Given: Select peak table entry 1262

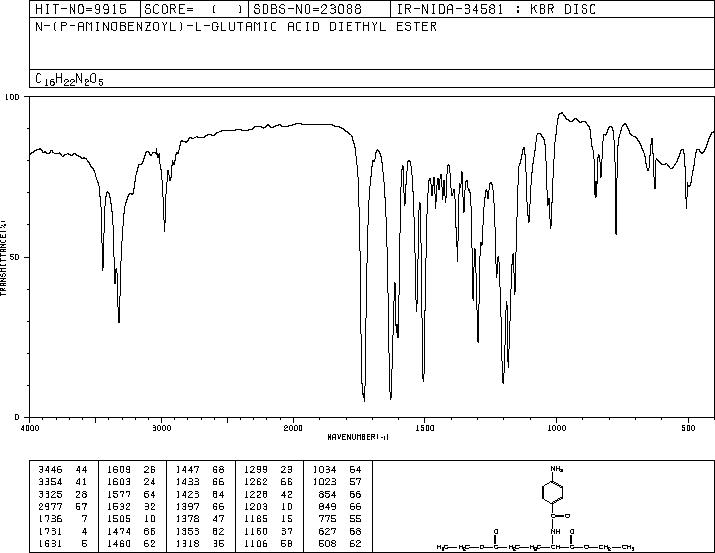Looking at the screenshot, I should click(256, 481).
